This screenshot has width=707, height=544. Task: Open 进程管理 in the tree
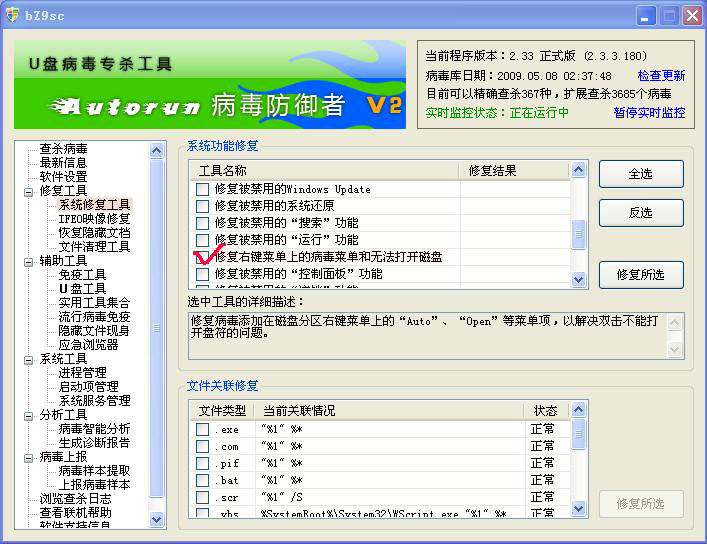82,373
